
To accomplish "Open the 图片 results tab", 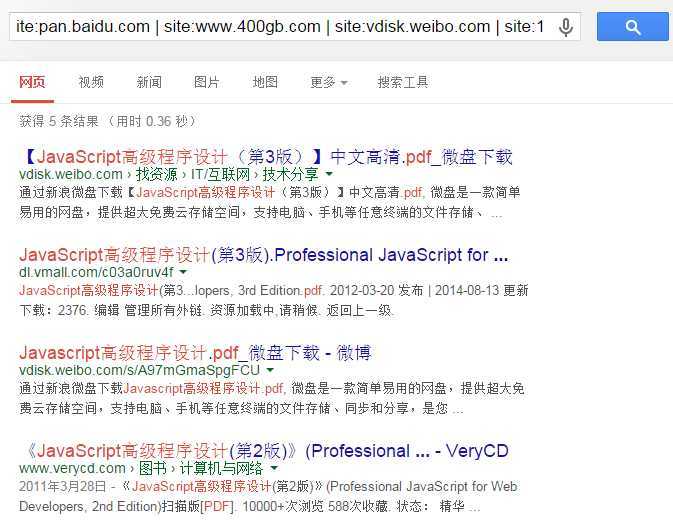I will [x=206, y=82].
